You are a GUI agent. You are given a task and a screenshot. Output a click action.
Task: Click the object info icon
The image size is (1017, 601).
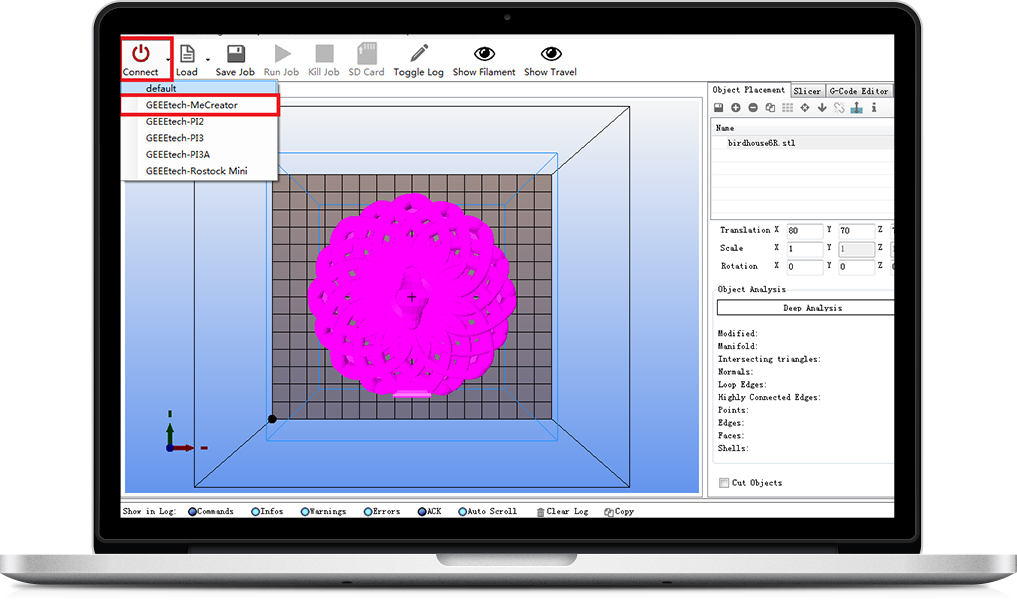pos(874,108)
